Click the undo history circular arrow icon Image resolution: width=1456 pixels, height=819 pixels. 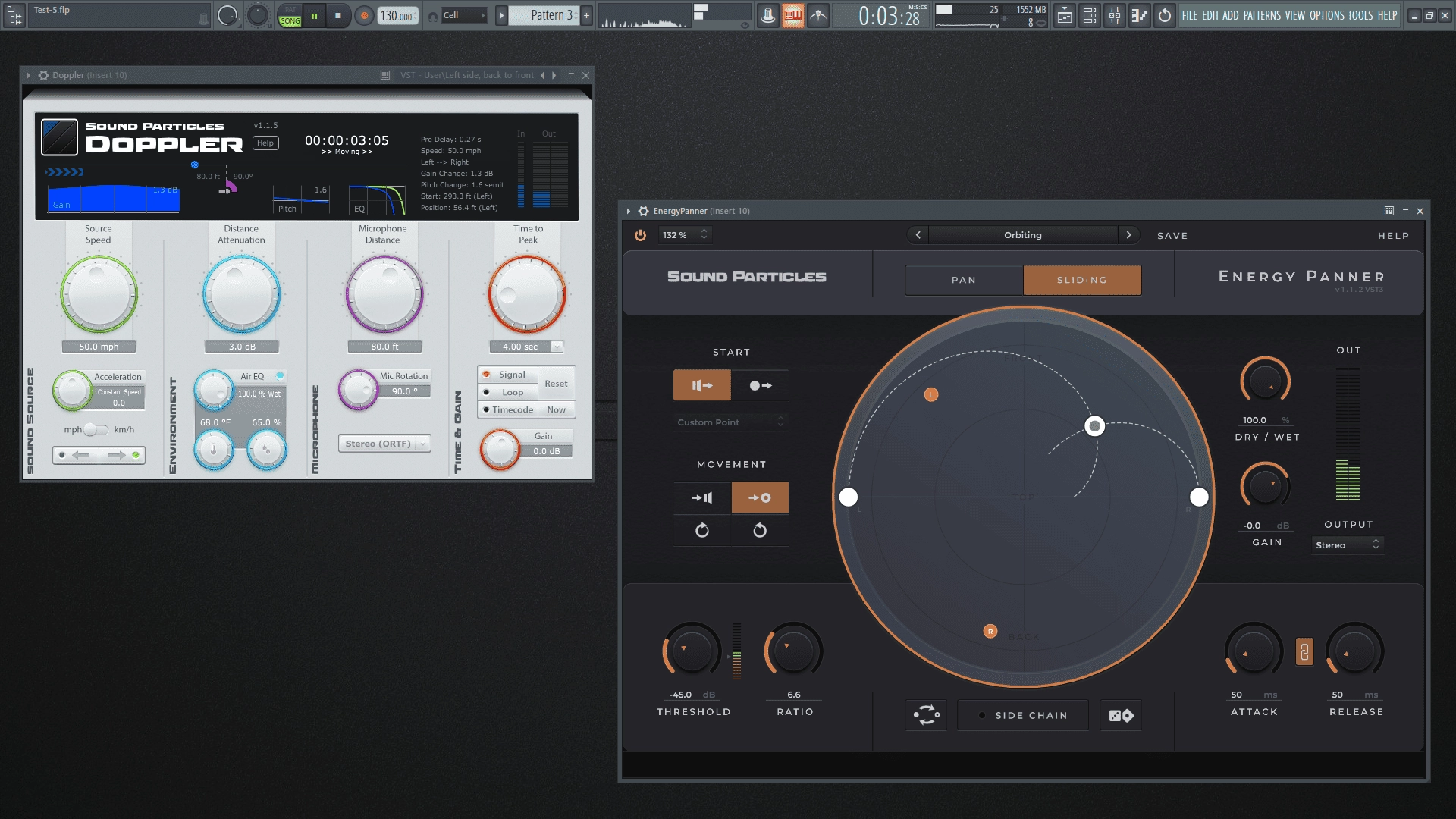[x=1165, y=15]
